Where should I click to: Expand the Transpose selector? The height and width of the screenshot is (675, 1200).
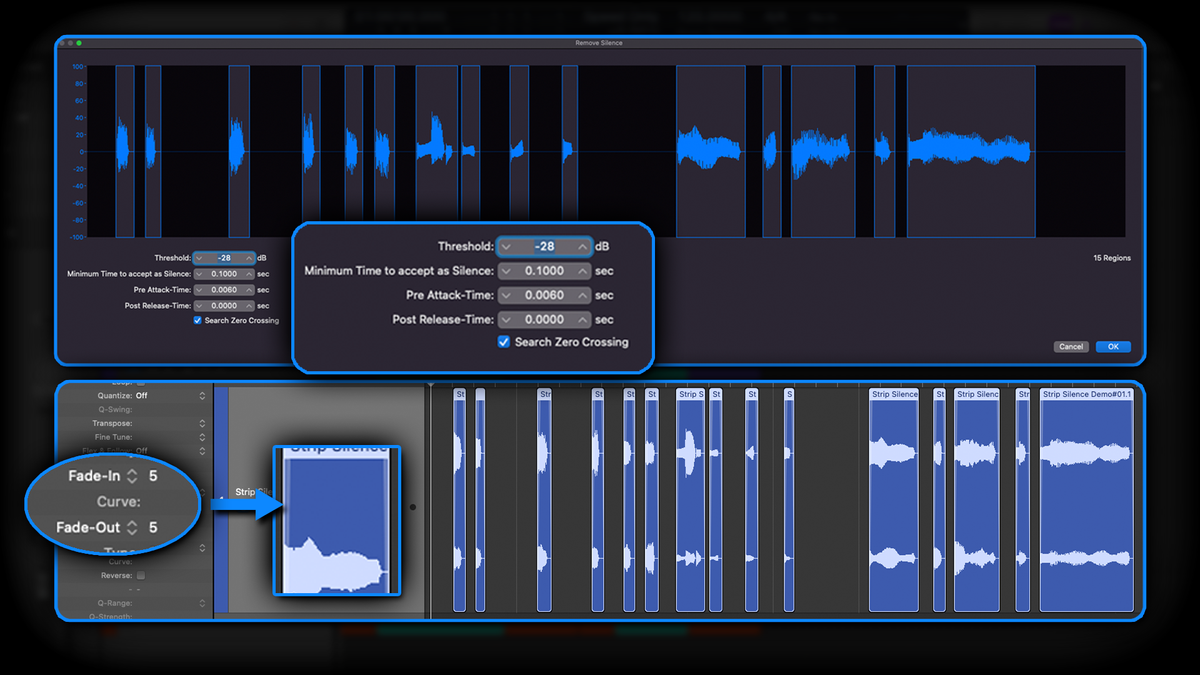pos(204,423)
